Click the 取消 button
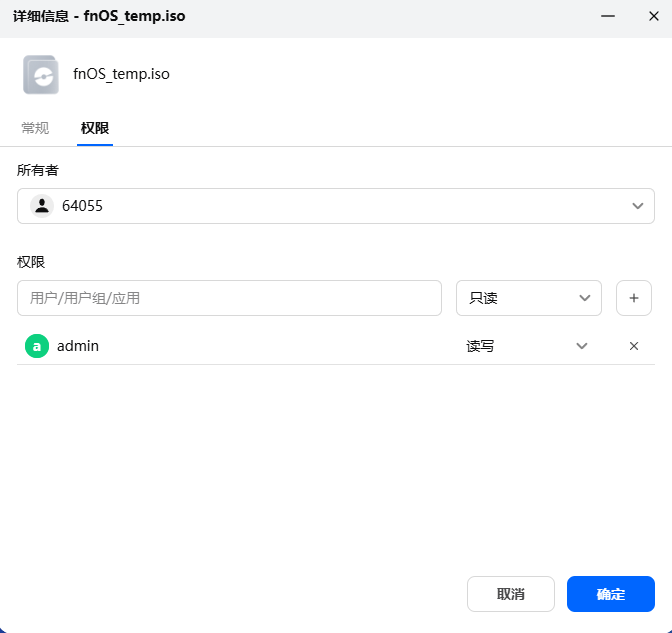This screenshot has height=633, width=672. tap(510, 594)
